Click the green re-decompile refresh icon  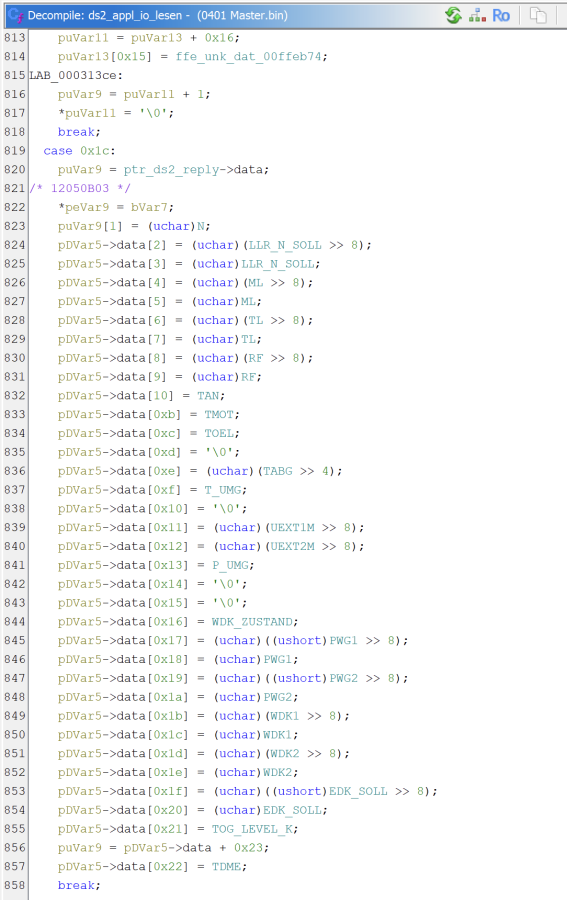coord(453,15)
